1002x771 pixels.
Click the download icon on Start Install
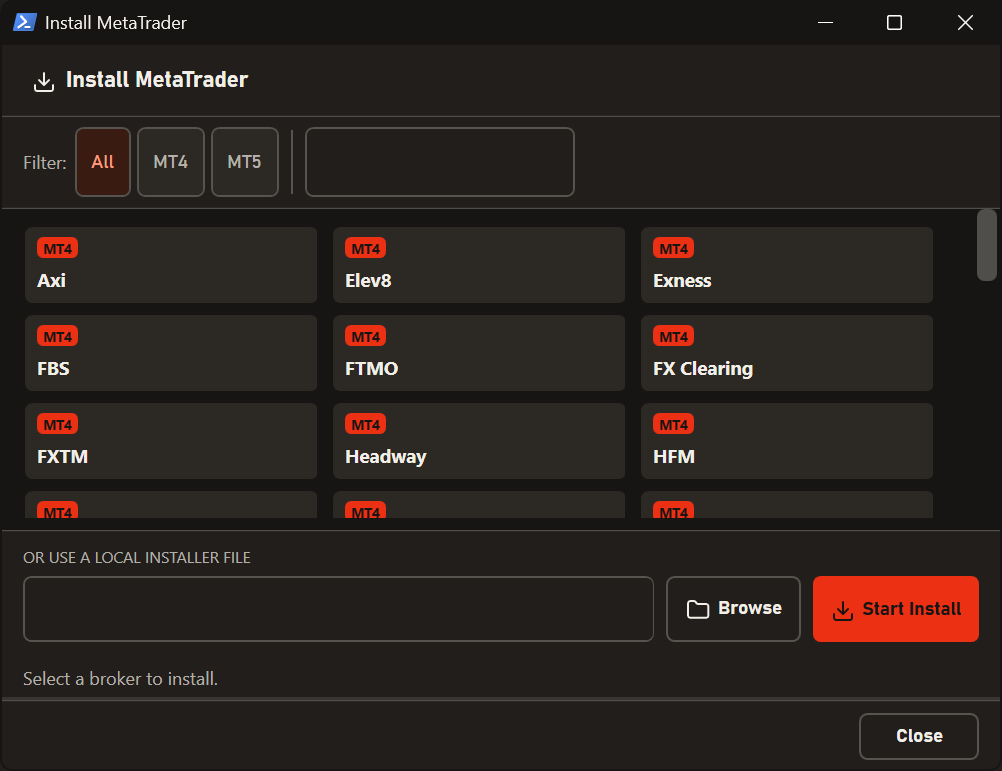click(843, 611)
